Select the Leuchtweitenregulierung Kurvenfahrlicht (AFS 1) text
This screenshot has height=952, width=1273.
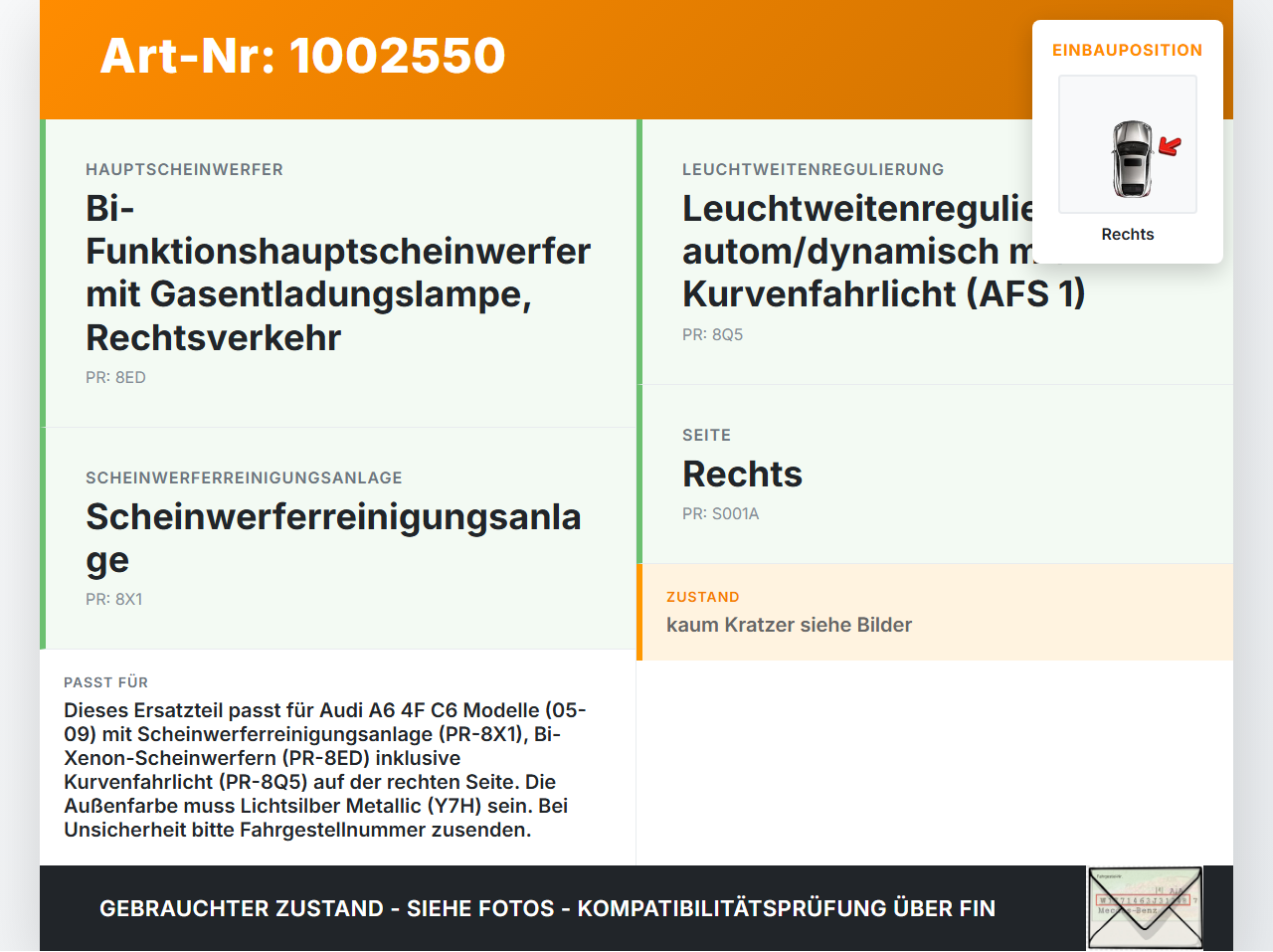click(x=883, y=251)
